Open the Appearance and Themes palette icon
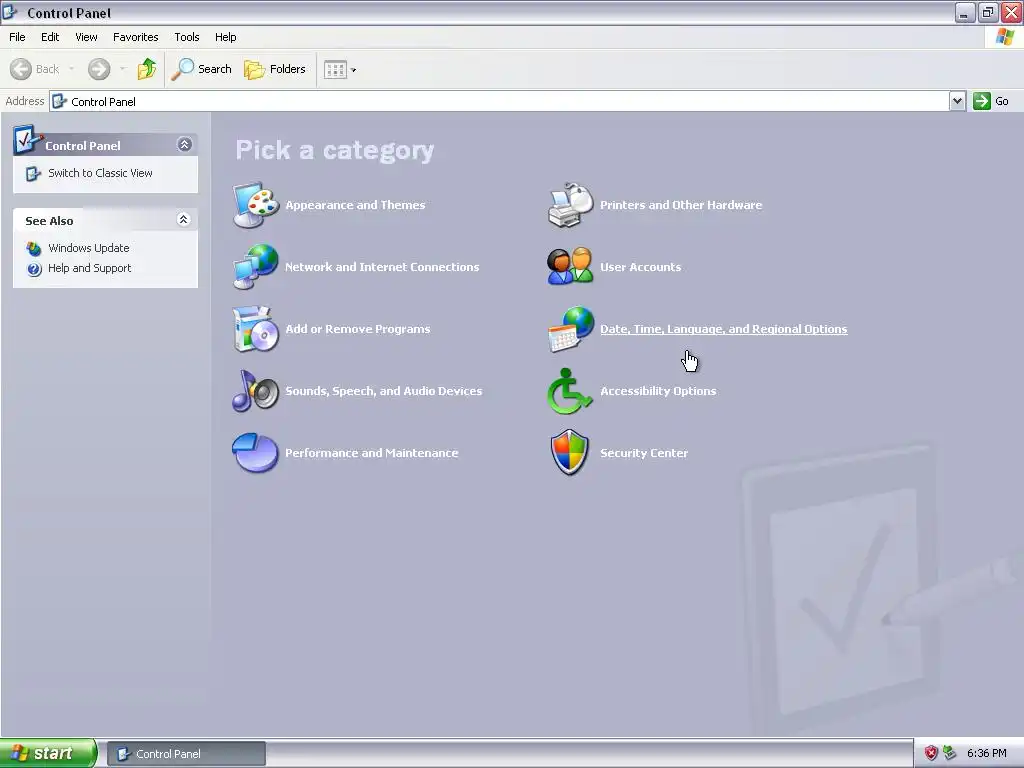This screenshot has height=768, width=1024. pos(256,205)
